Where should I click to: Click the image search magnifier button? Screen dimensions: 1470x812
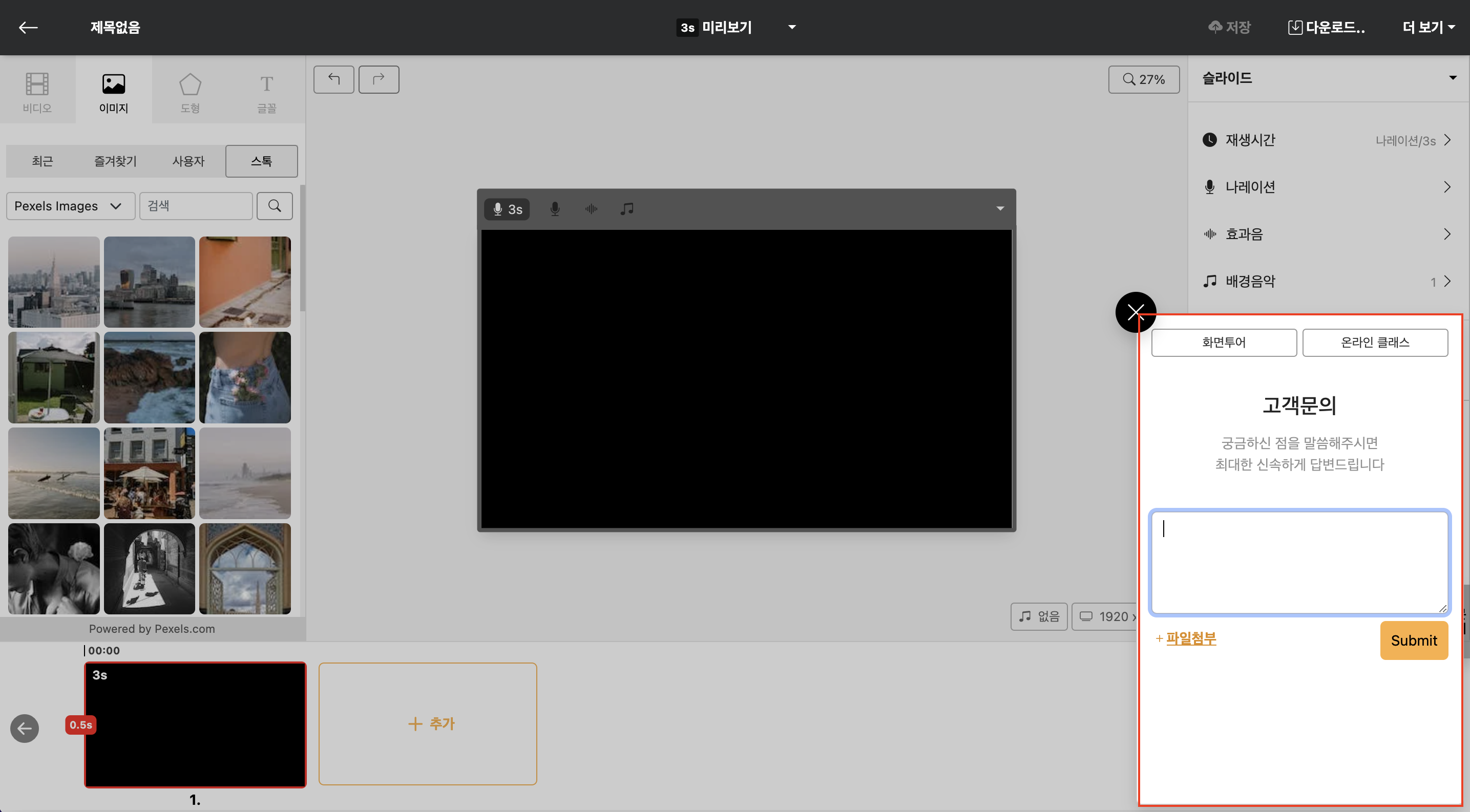coord(275,206)
